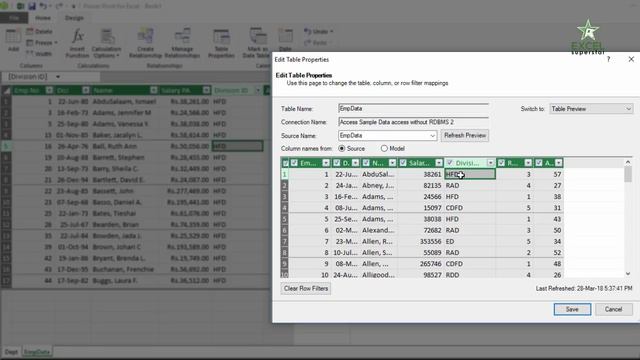
Task: Click the RDD cell in preview row 10
Action: [470, 275]
